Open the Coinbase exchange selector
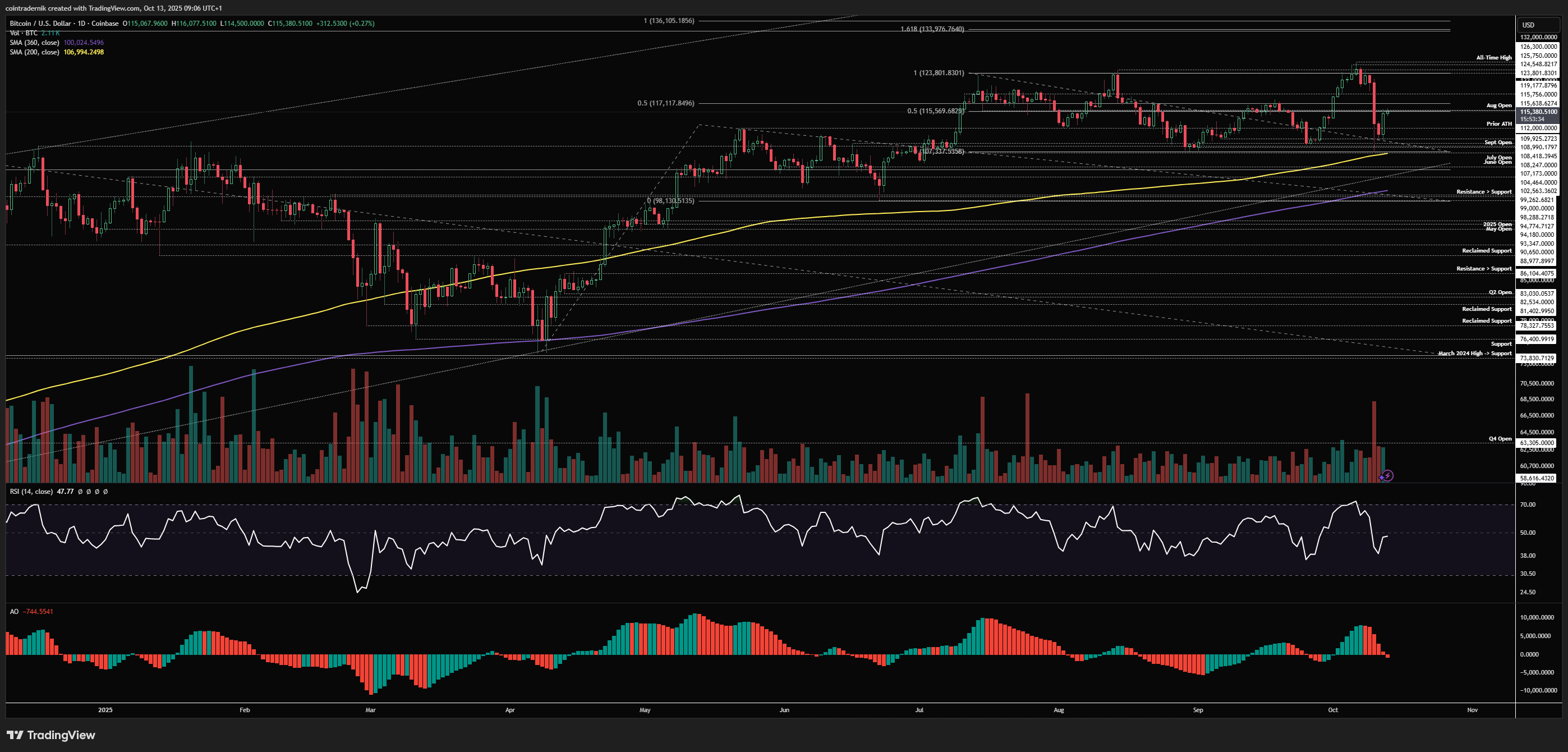 tap(105, 23)
